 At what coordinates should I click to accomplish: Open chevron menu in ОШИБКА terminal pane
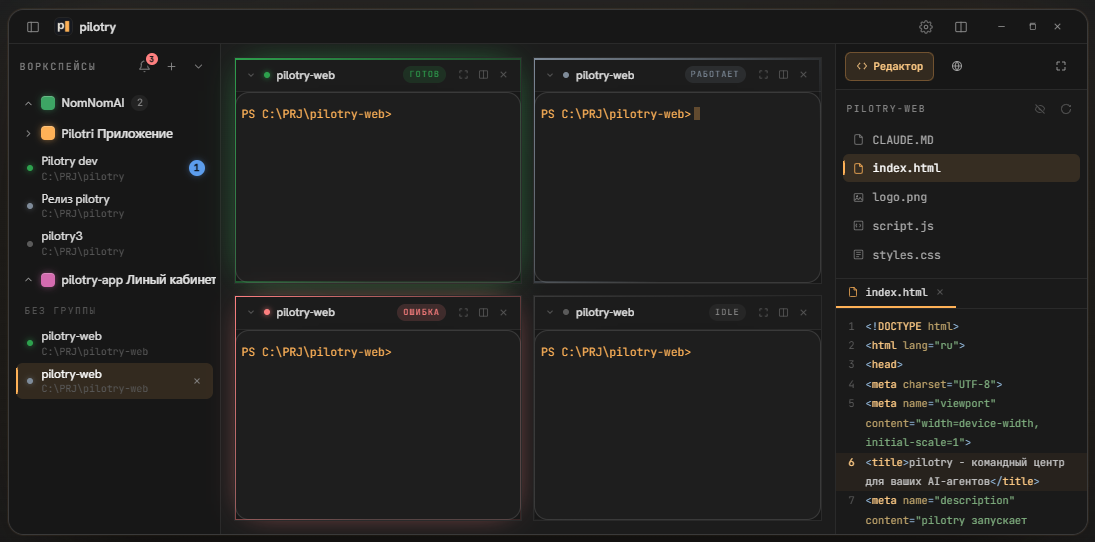(251, 312)
